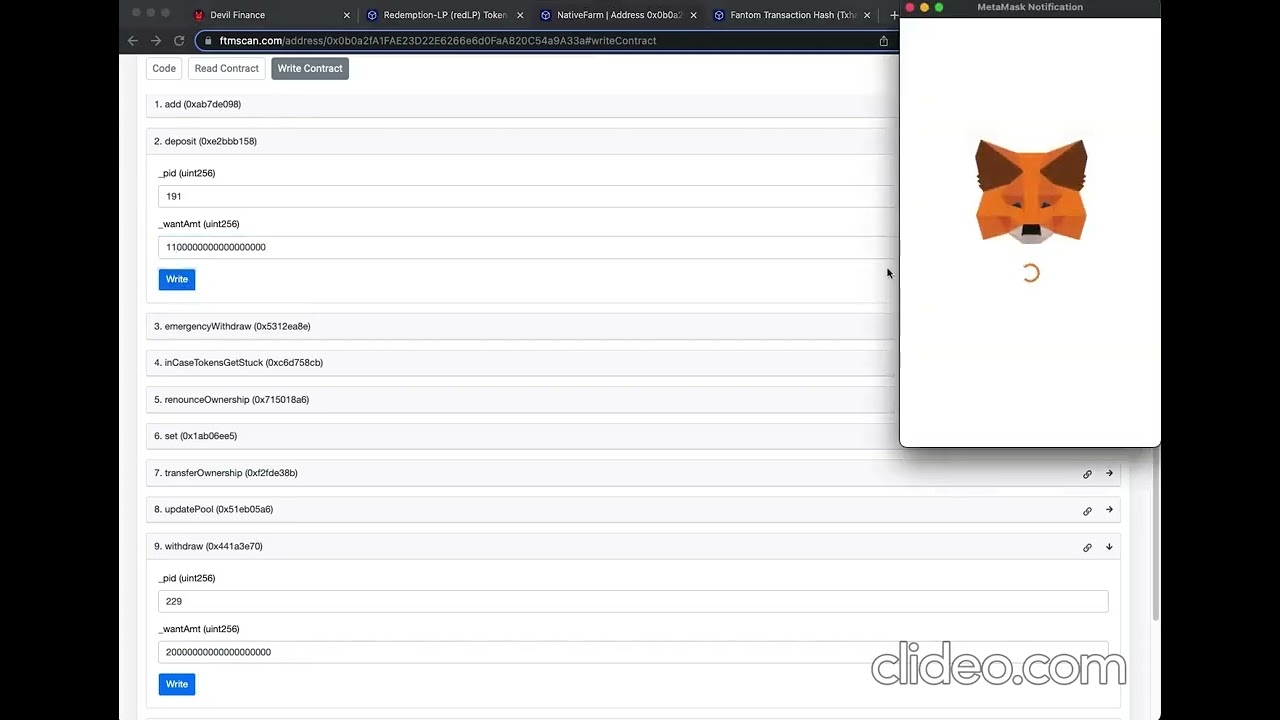Click withdraw _pid field containing 229
Image resolution: width=1280 pixels, height=720 pixels.
[633, 601]
